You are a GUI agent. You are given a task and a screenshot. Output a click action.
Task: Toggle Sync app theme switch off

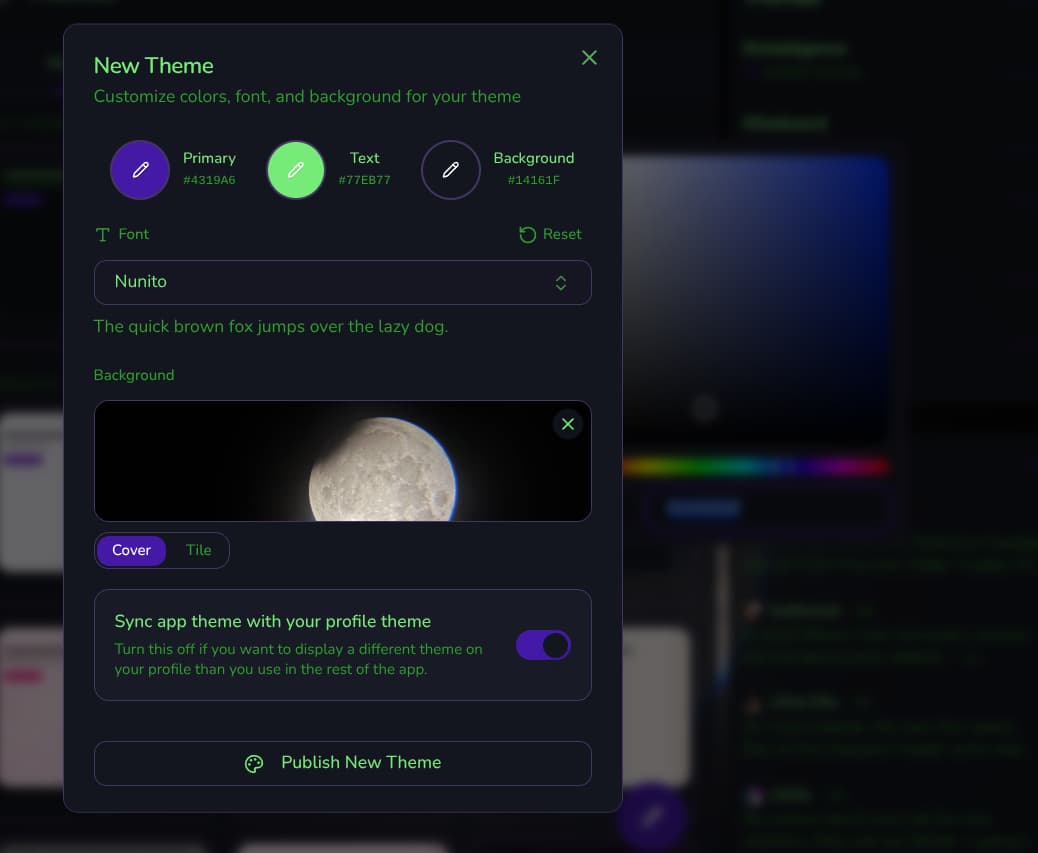click(543, 645)
